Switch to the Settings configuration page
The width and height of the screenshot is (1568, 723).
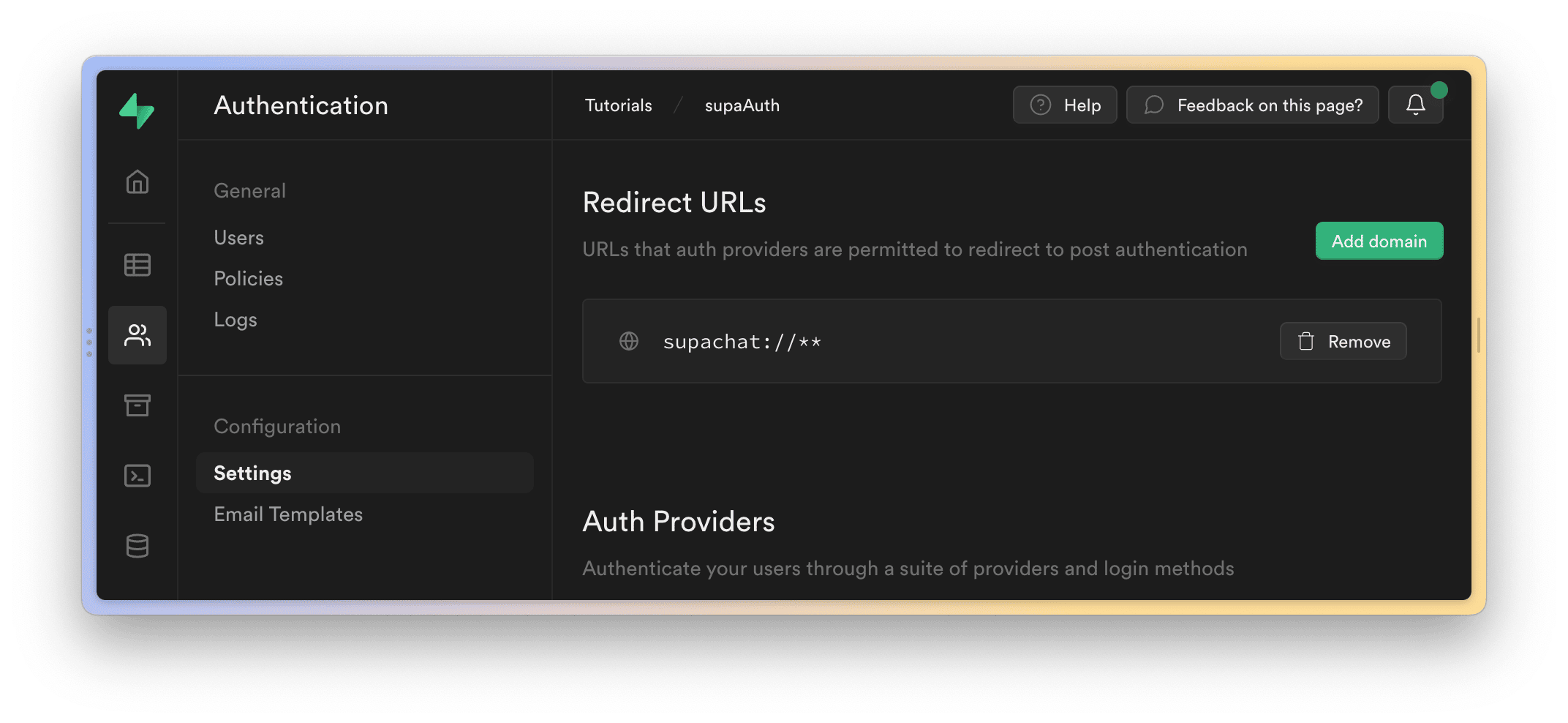(x=252, y=473)
